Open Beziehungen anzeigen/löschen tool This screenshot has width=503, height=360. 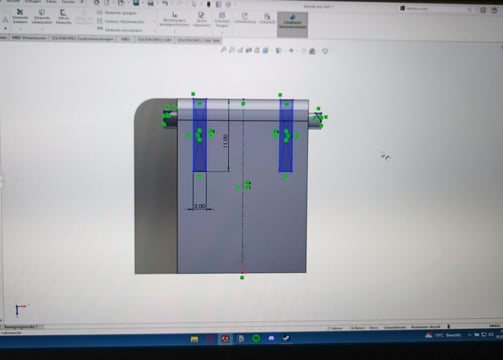(174, 19)
